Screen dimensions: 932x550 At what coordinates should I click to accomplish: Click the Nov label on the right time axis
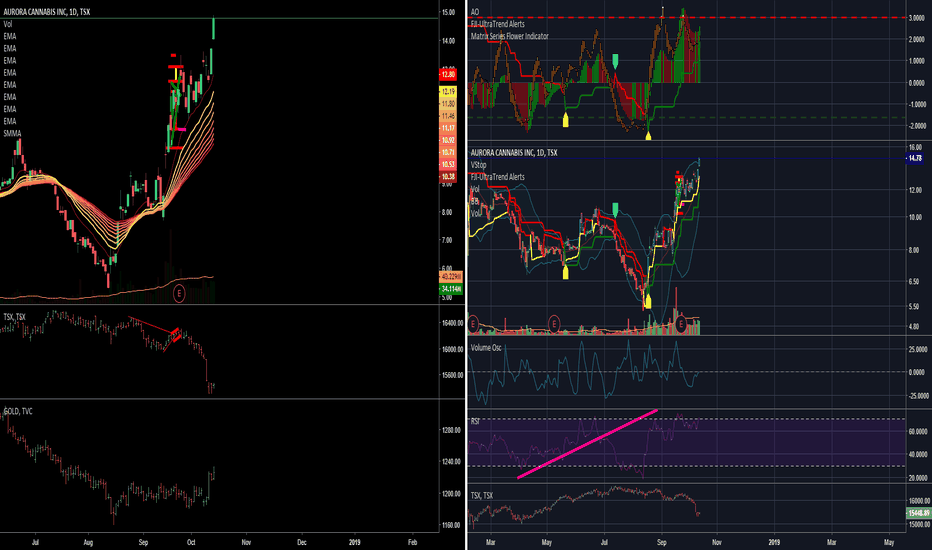tap(717, 542)
